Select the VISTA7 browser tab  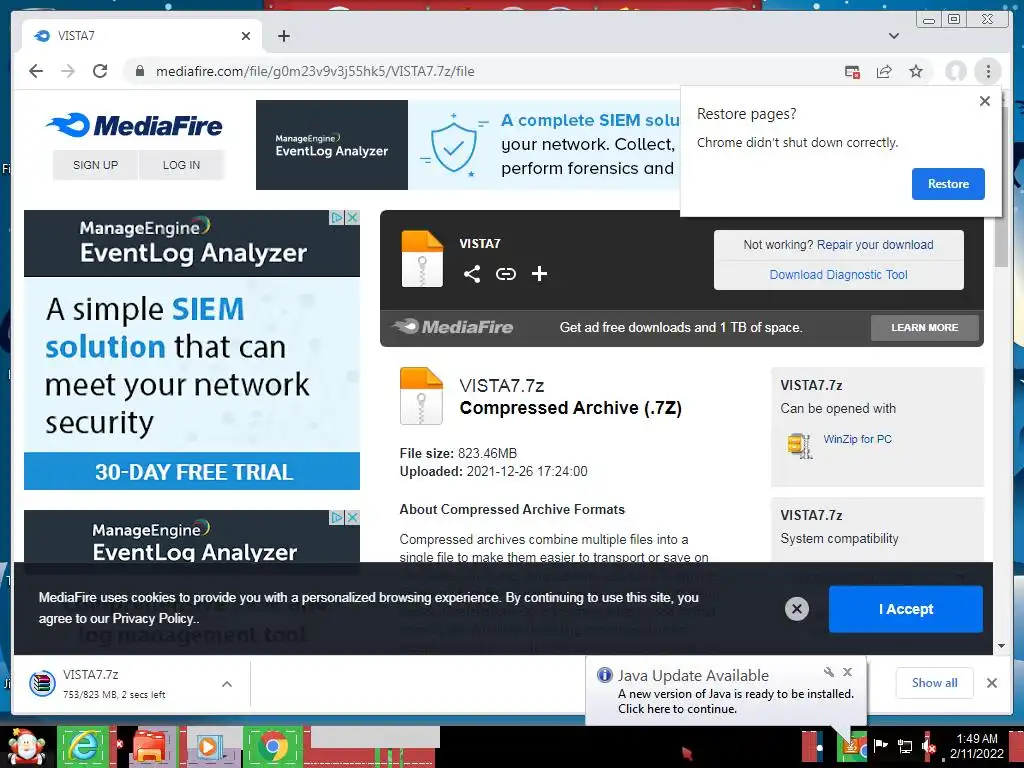142,36
